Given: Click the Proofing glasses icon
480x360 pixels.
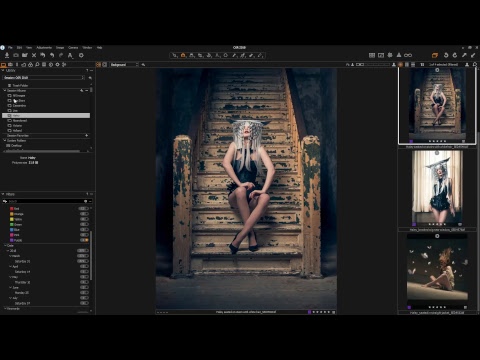Looking at the screenshot, I should pos(408,55).
